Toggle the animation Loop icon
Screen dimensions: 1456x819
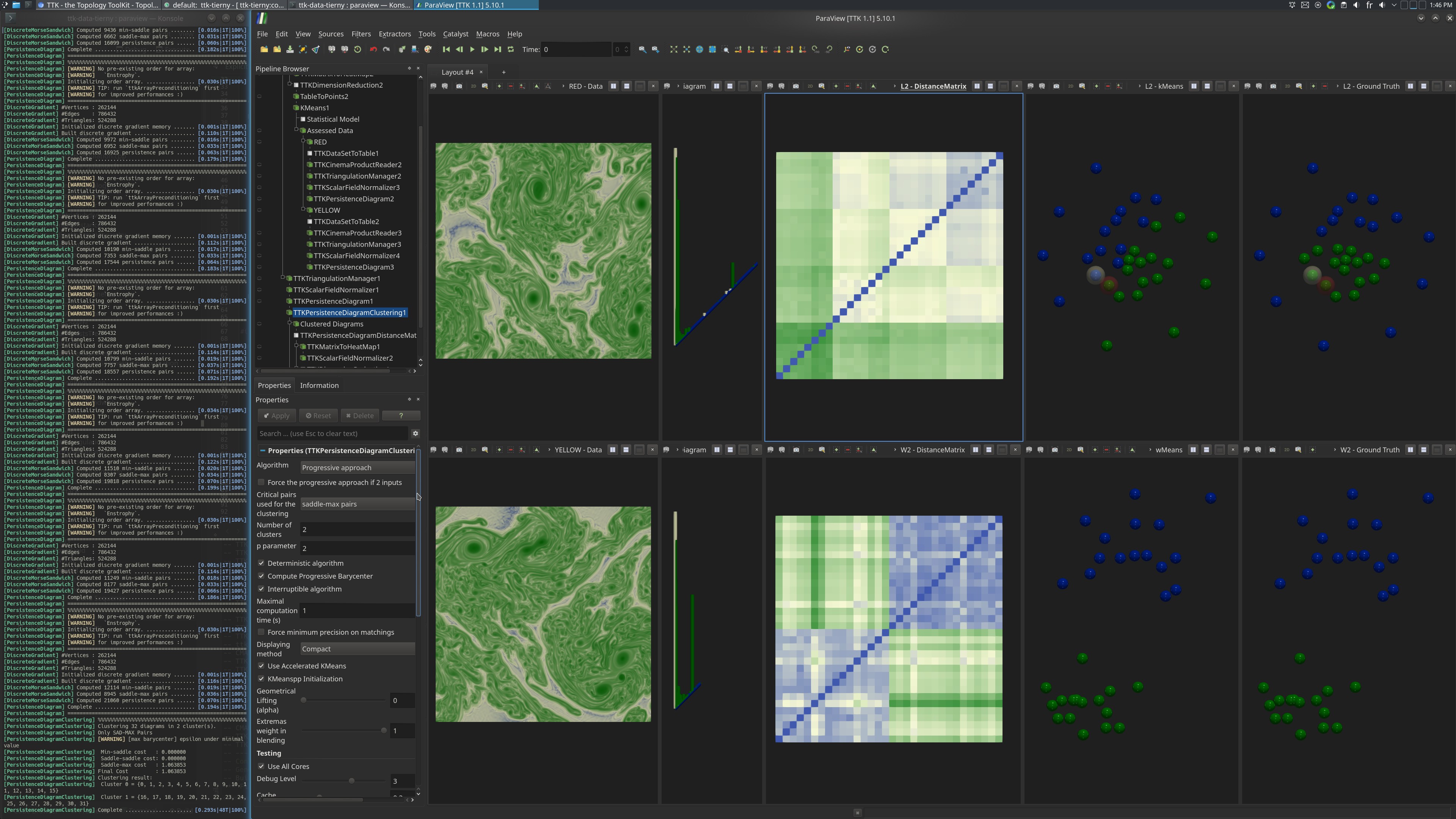(511, 50)
